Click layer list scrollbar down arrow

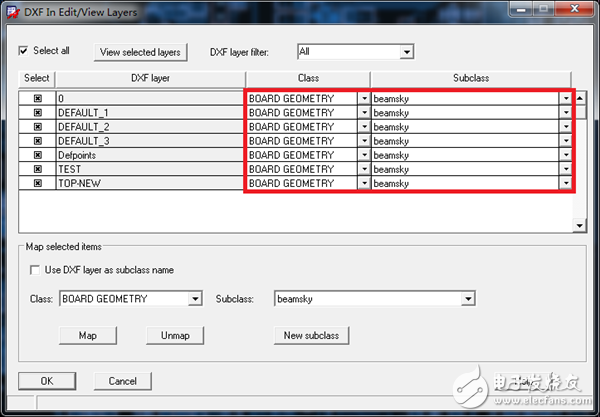pos(580,226)
